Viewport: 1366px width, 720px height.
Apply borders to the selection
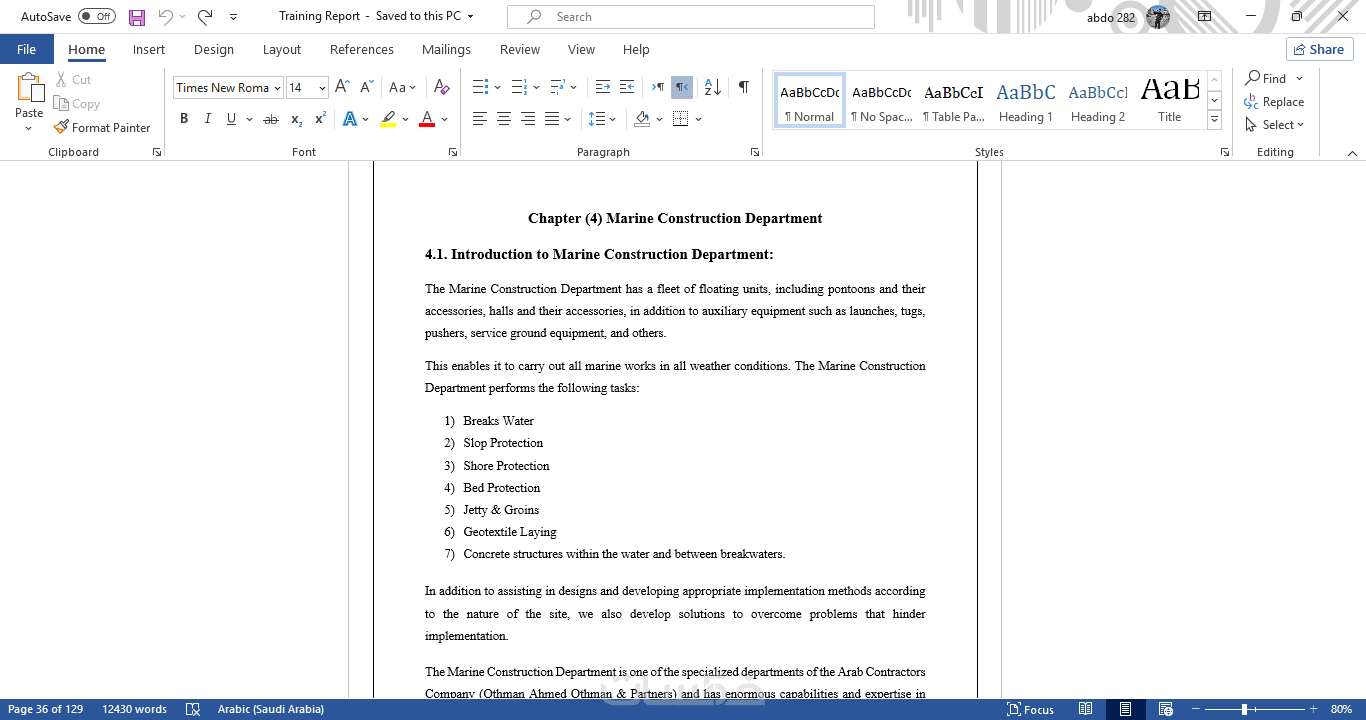681,119
